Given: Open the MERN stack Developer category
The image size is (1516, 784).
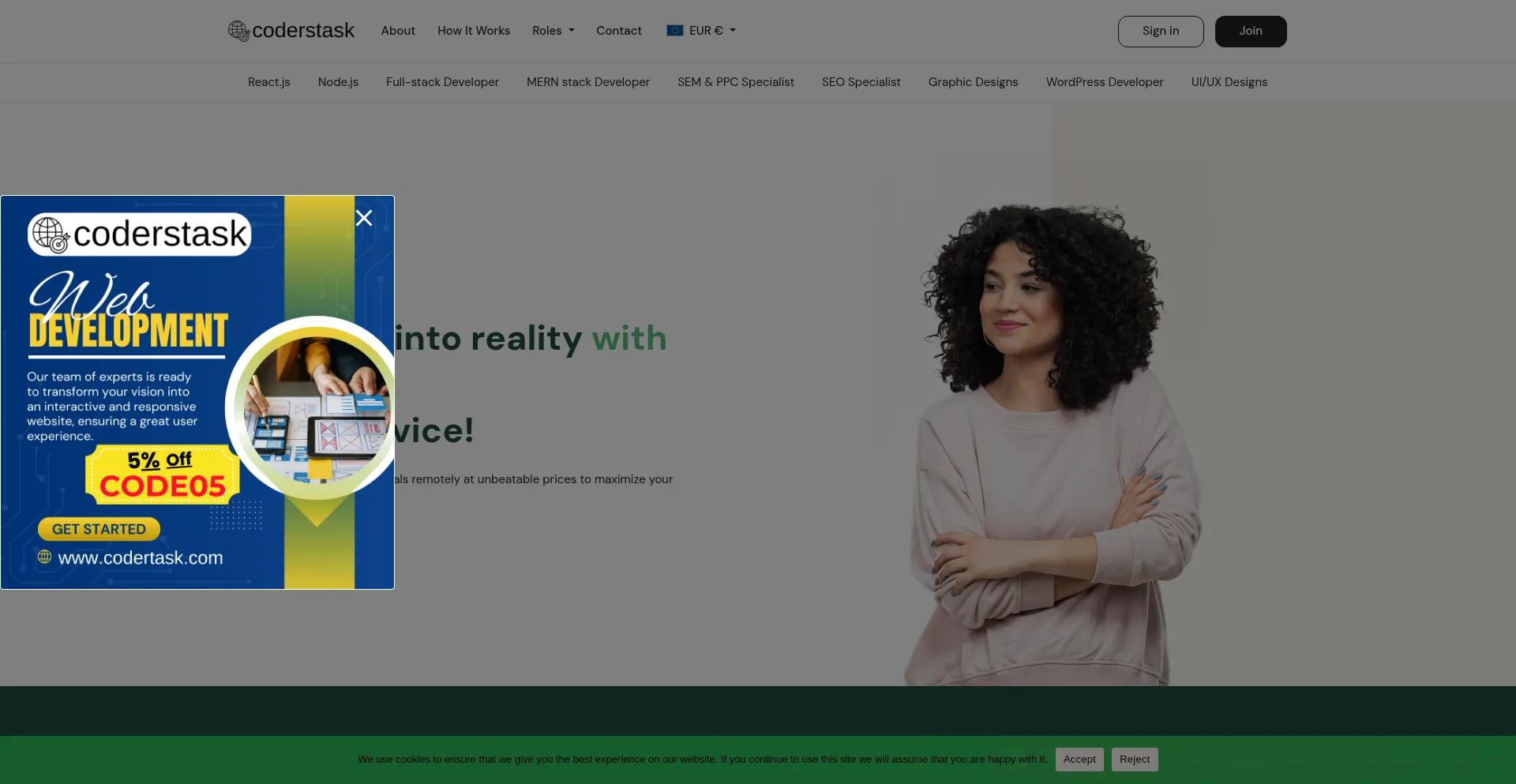Looking at the screenshot, I should click(x=587, y=82).
